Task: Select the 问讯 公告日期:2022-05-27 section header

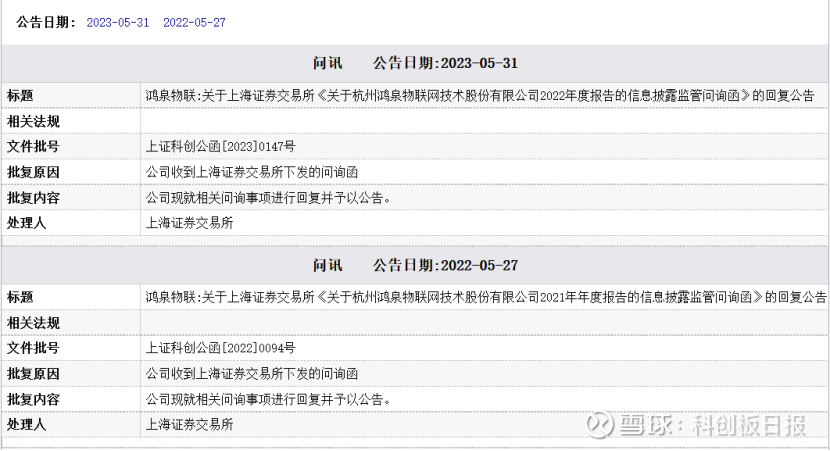Action: tap(415, 265)
